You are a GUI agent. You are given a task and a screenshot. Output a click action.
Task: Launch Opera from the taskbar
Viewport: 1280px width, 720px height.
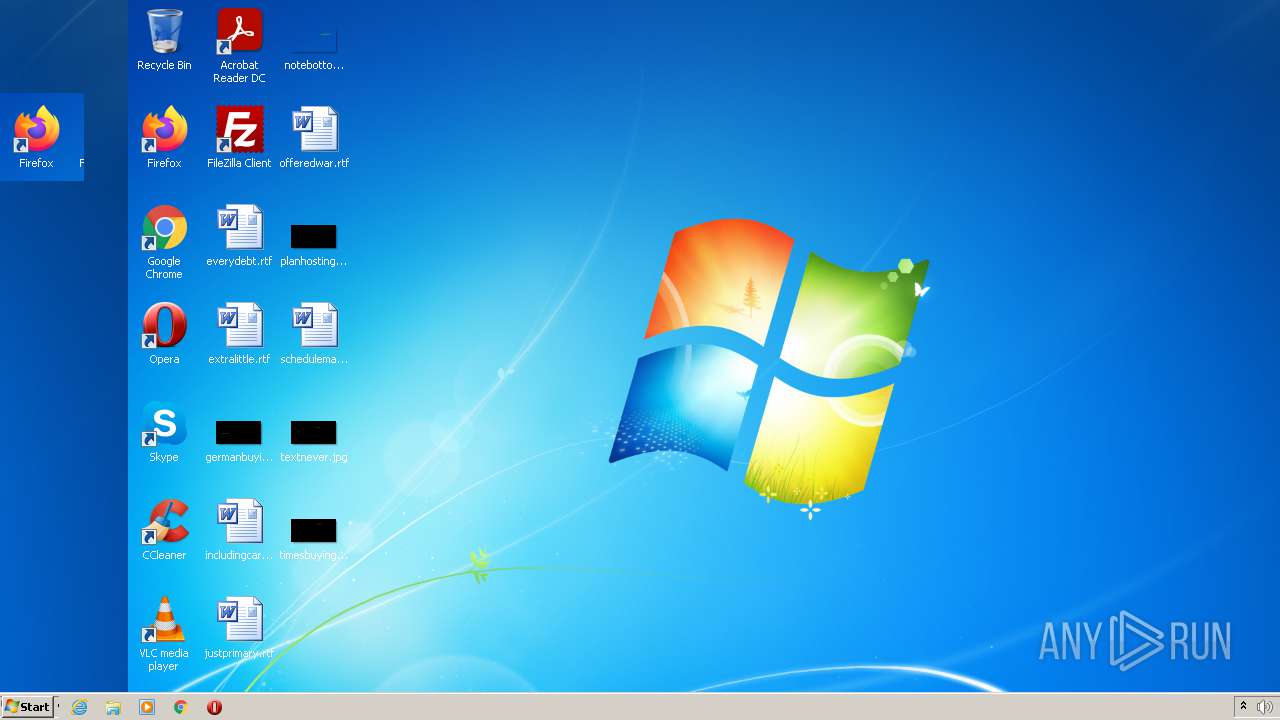[214, 707]
